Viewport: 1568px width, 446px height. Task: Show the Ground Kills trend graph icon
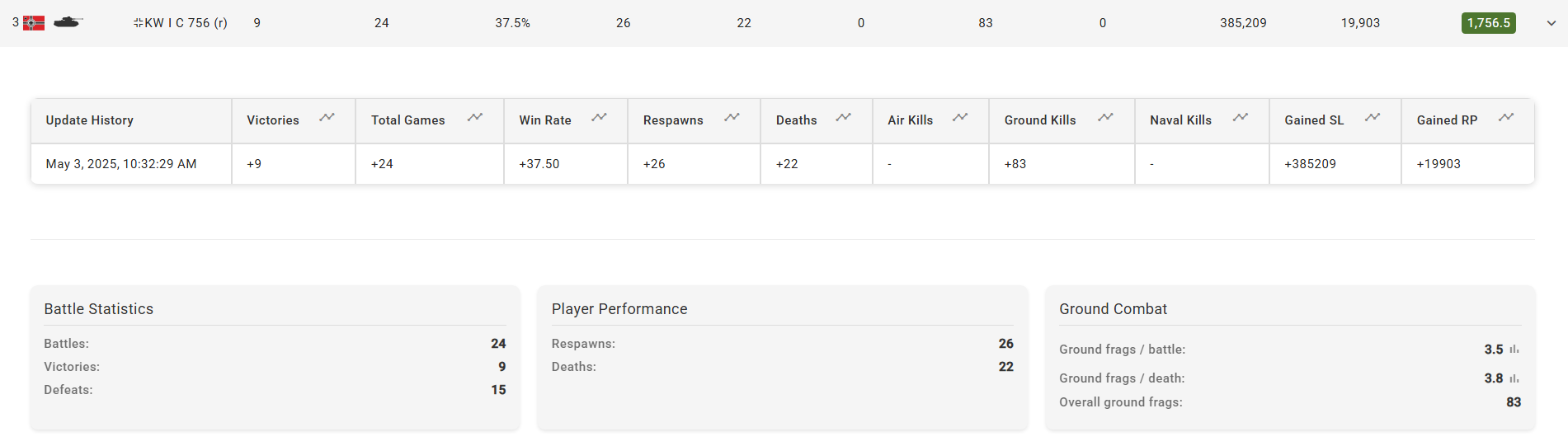(x=1105, y=118)
